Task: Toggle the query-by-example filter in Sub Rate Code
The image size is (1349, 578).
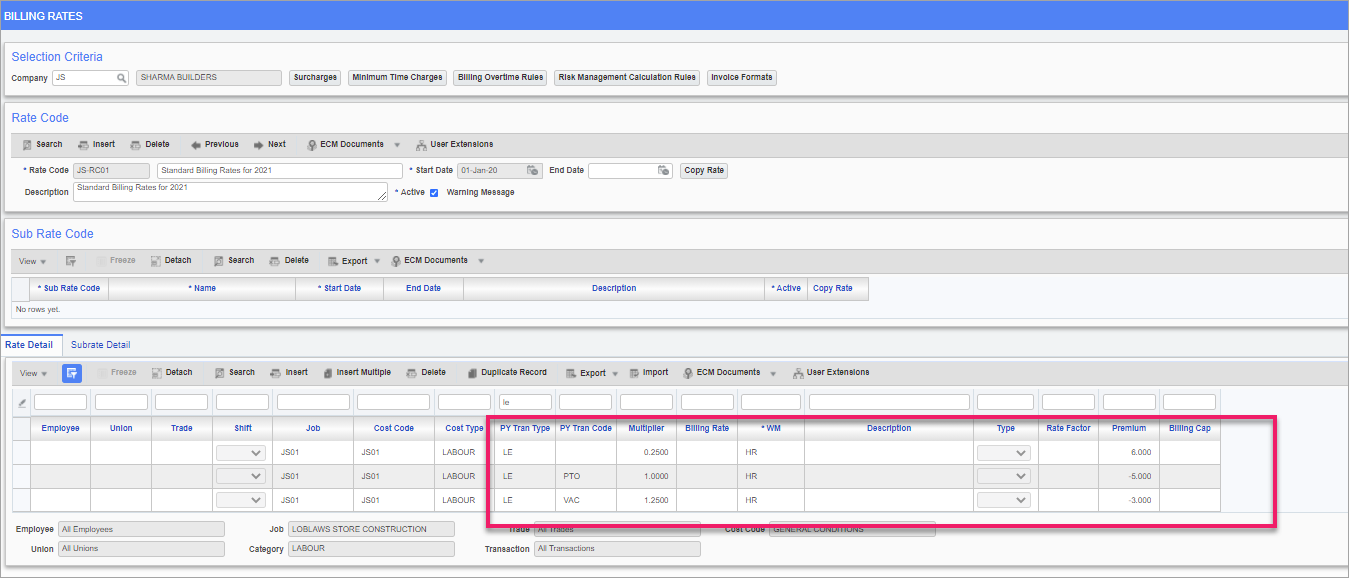Action: 71,261
